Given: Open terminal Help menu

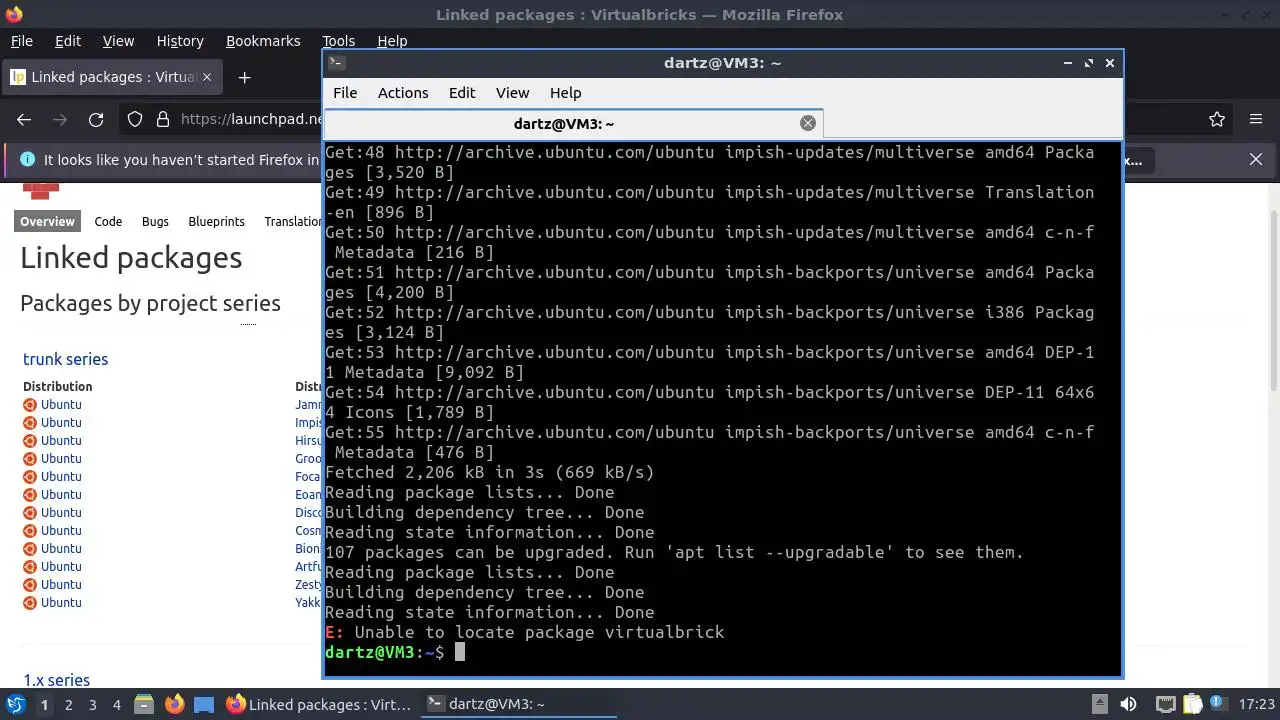Looking at the screenshot, I should (x=565, y=92).
